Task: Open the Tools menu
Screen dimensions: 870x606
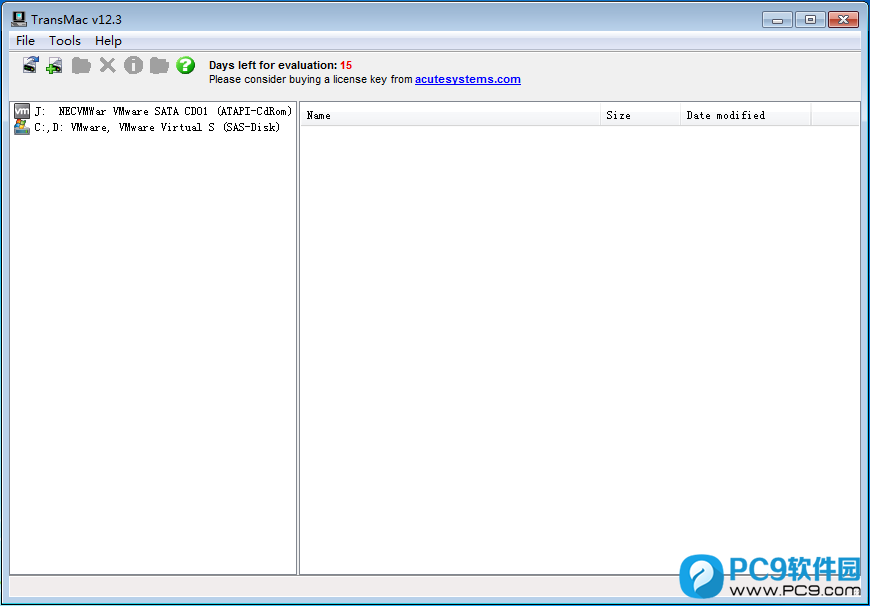Action: (65, 41)
